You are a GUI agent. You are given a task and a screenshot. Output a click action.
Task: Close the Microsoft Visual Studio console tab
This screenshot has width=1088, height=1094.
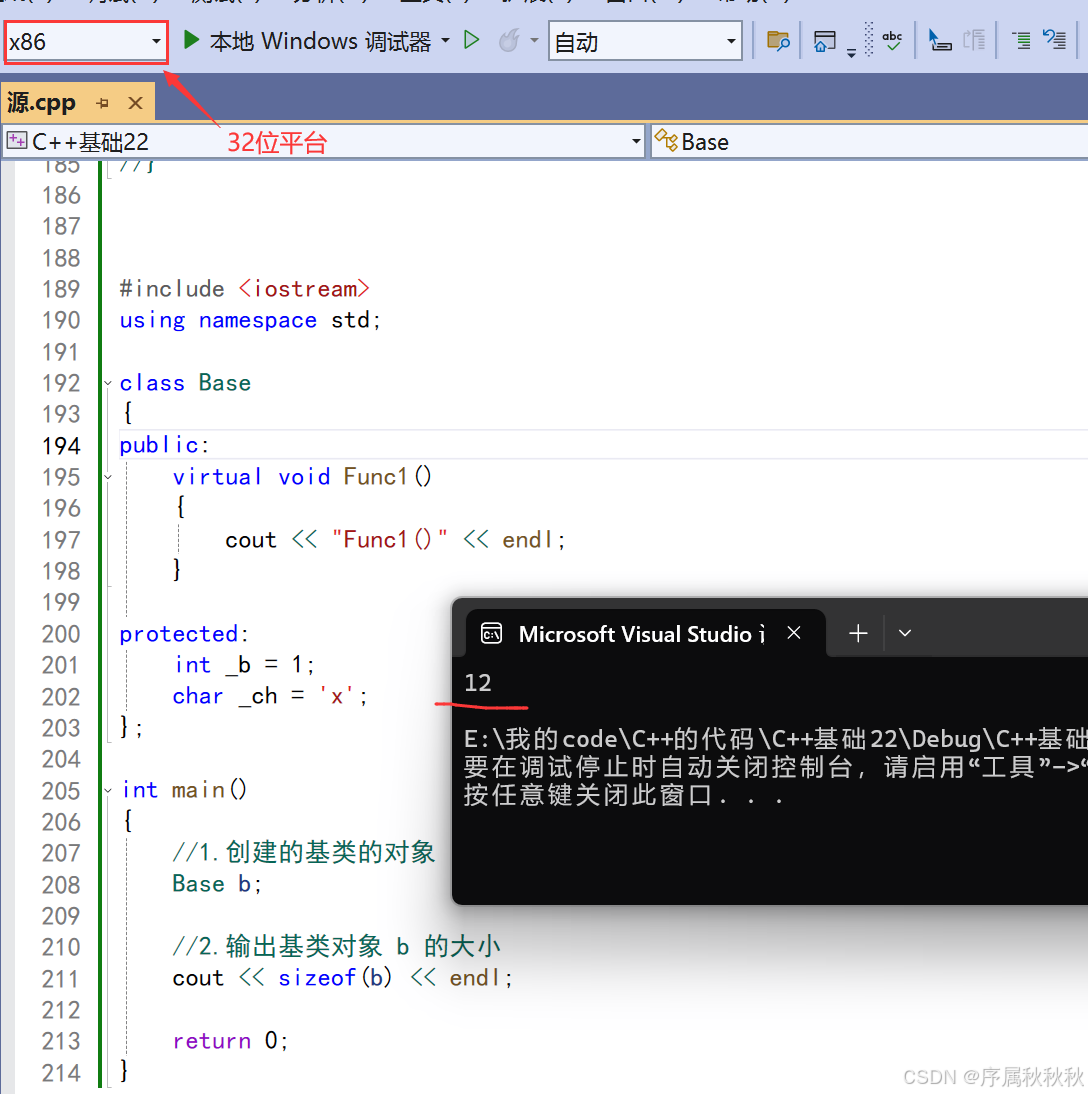pyautogui.click(x=793, y=633)
